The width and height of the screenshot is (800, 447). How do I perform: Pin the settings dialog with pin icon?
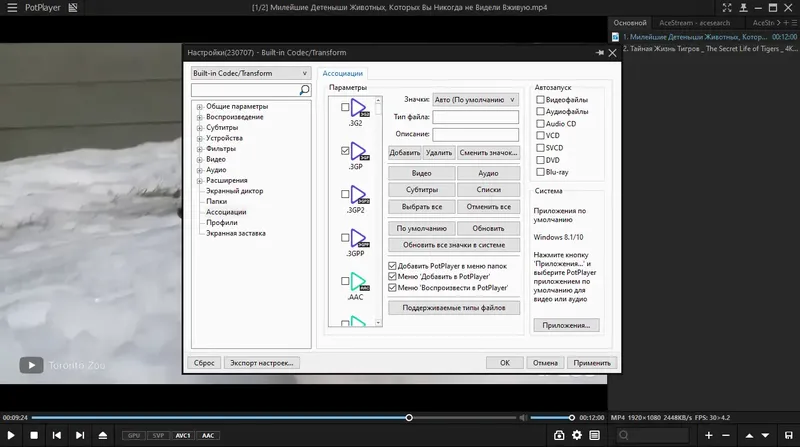599,53
